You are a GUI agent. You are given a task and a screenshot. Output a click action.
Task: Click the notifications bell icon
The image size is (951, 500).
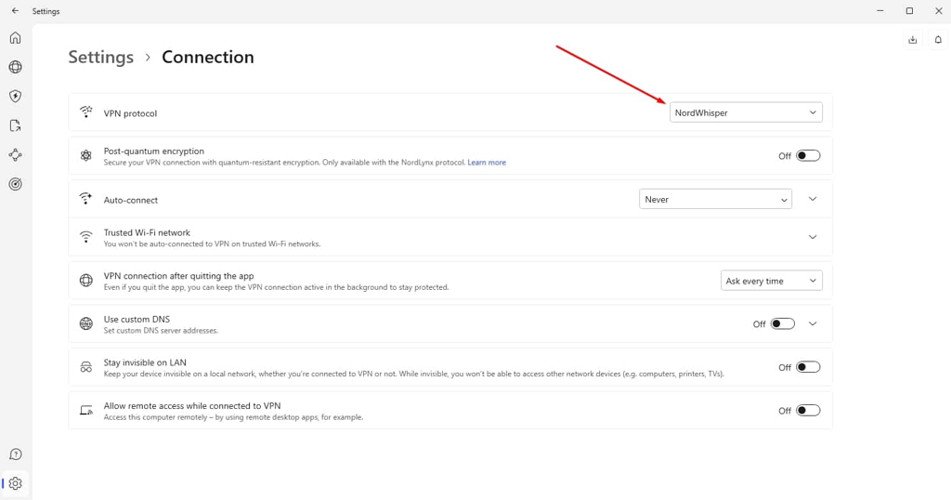(x=938, y=40)
